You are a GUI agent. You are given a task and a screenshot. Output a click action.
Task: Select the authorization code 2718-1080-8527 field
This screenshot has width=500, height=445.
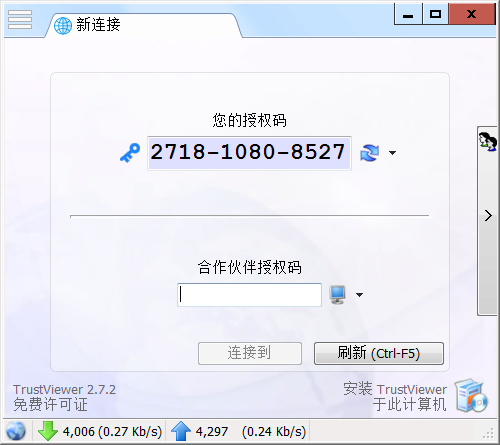(x=249, y=153)
